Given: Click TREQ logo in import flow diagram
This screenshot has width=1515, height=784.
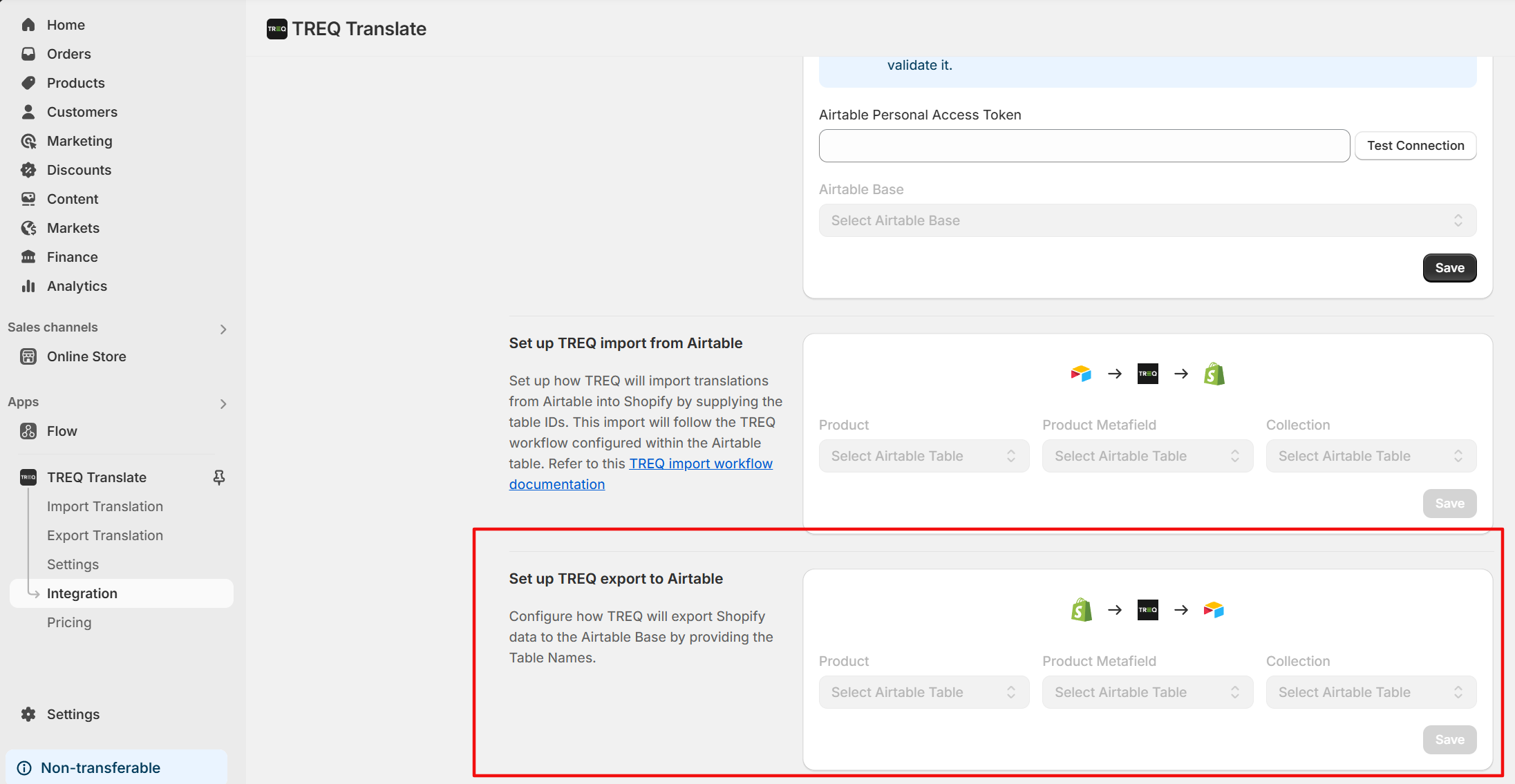Looking at the screenshot, I should click(1148, 374).
